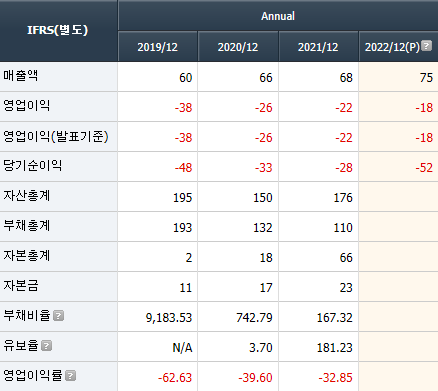438x391 pixels.
Task: Click 자본총계 value 18
Action: coord(266,258)
